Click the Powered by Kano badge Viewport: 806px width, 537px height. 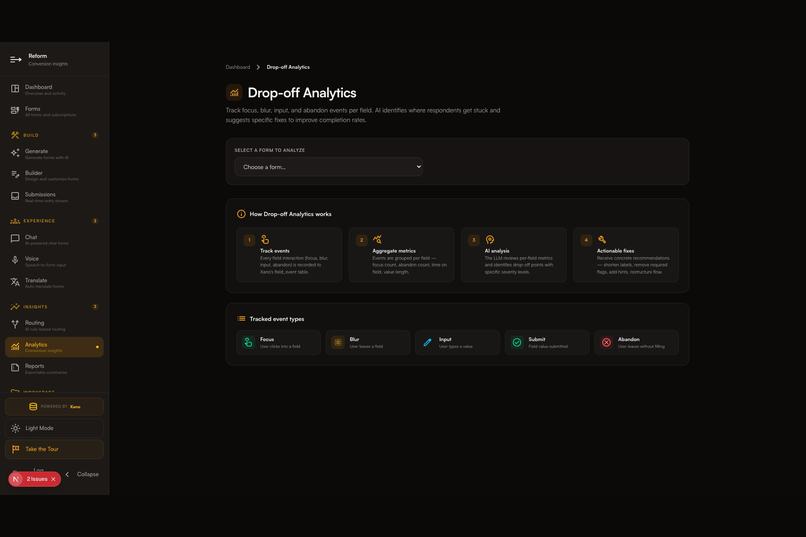point(54,406)
